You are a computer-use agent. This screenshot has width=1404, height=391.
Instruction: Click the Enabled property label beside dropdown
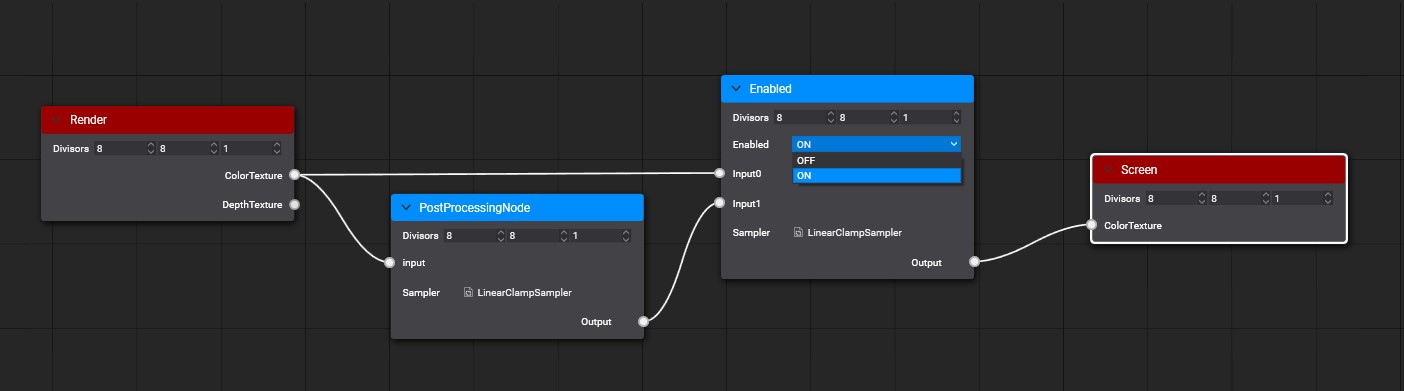click(x=751, y=145)
